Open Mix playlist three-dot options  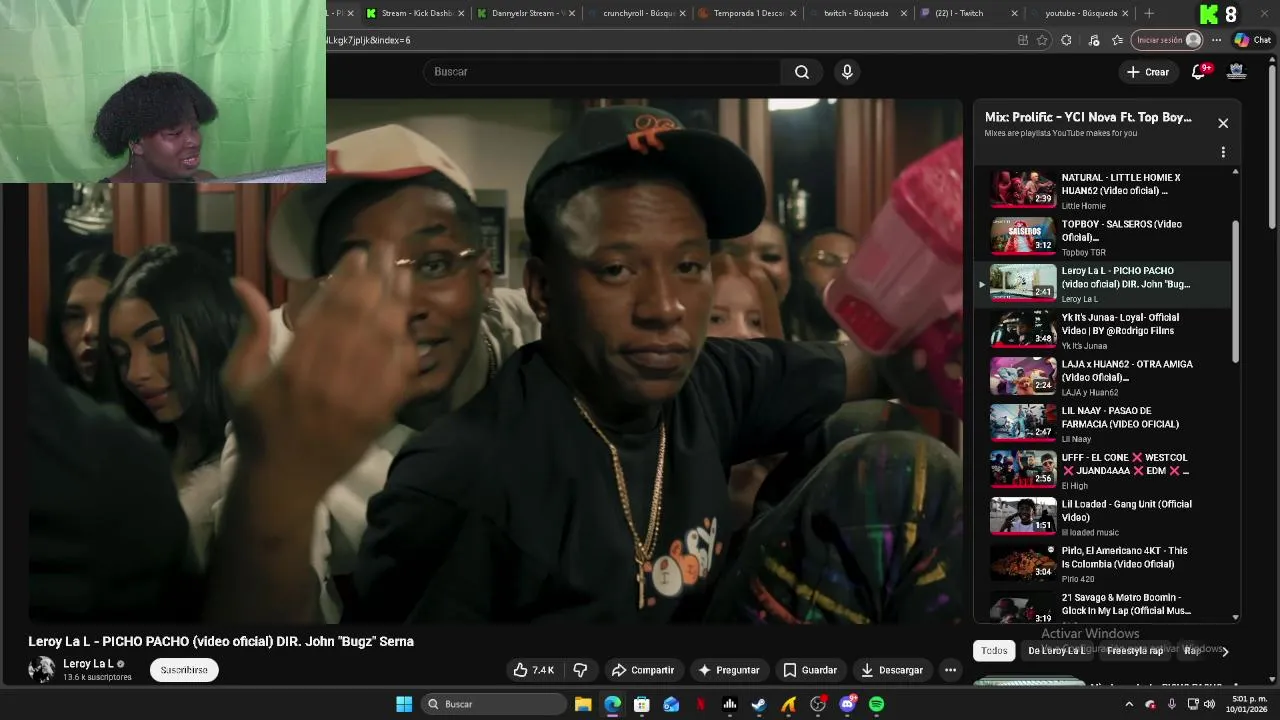tap(1223, 153)
